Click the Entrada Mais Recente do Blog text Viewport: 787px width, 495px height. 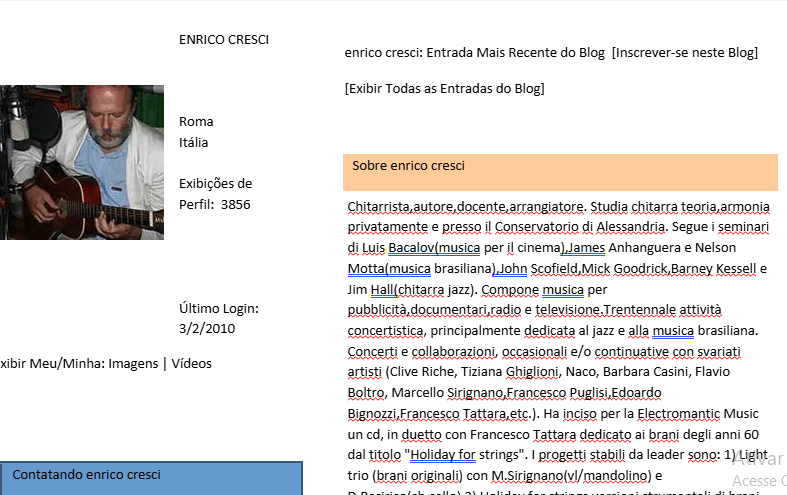(x=518, y=53)
